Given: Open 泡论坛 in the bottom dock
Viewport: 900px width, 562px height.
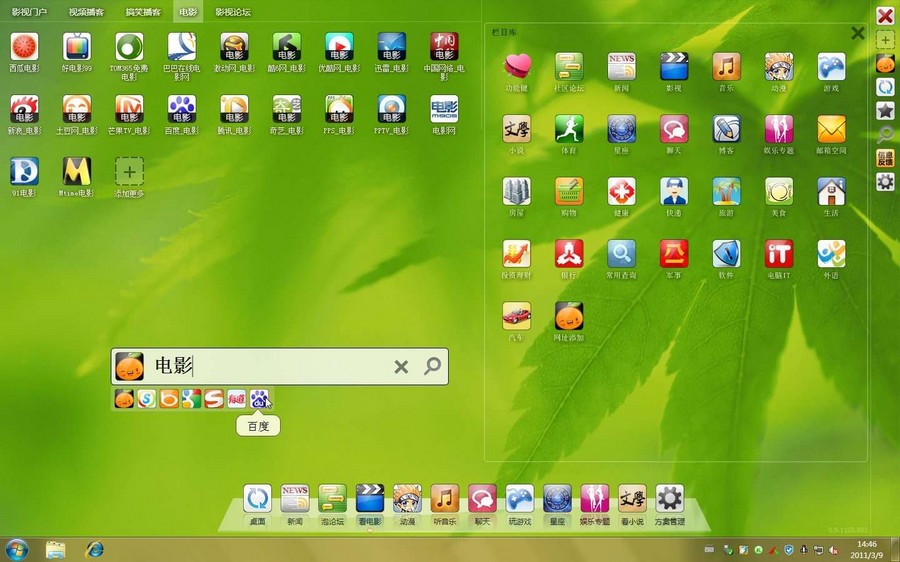Looking at the screenshot, I should [332, 498].
